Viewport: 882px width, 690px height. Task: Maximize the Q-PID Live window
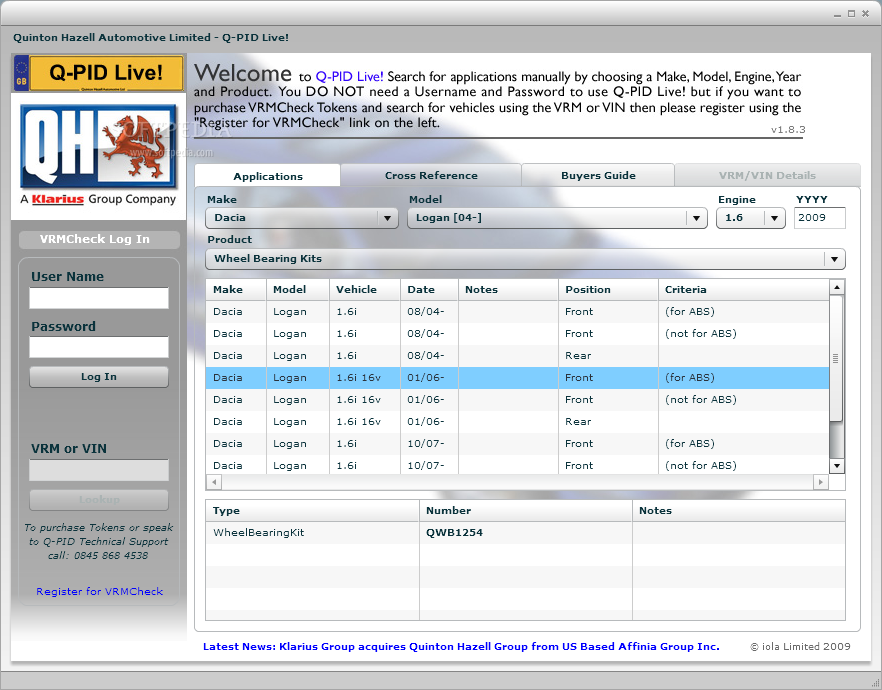point(852,14)
